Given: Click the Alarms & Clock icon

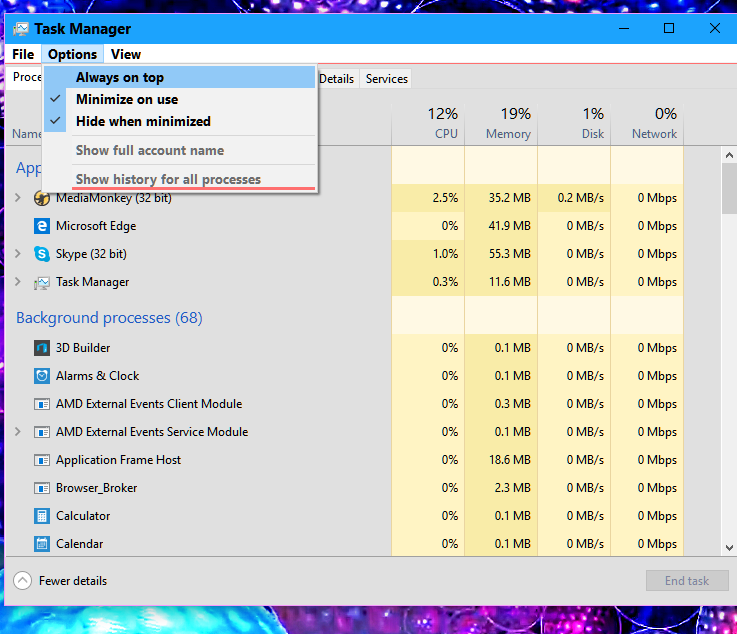Looking at the screenshot, I should (42, 376).
